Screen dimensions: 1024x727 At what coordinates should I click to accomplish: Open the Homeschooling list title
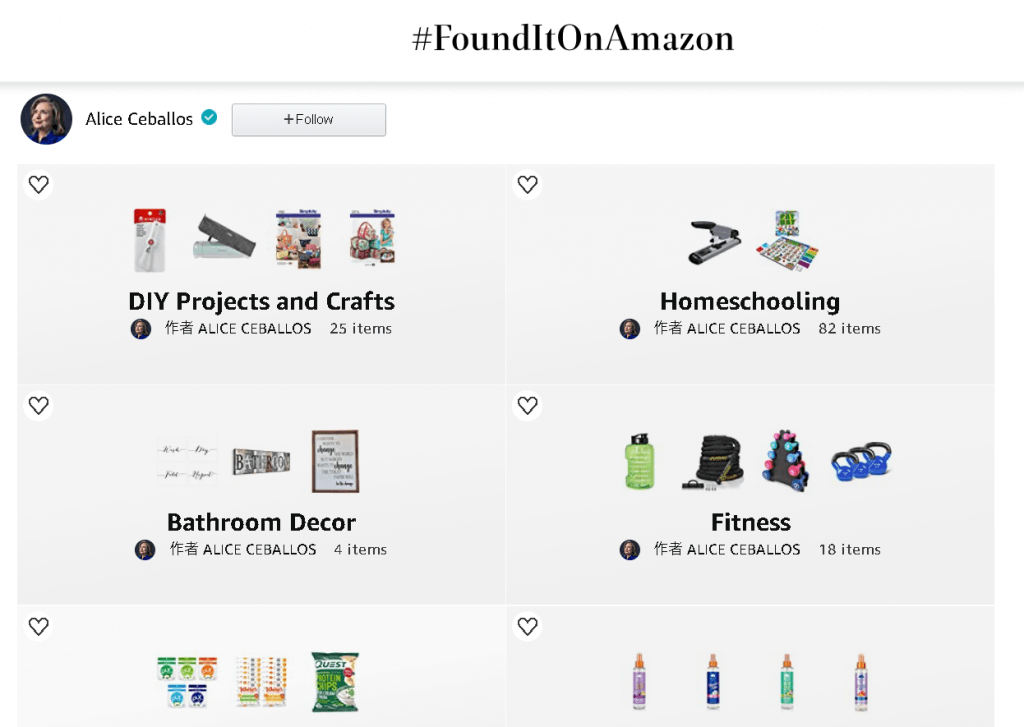(749, 301)
